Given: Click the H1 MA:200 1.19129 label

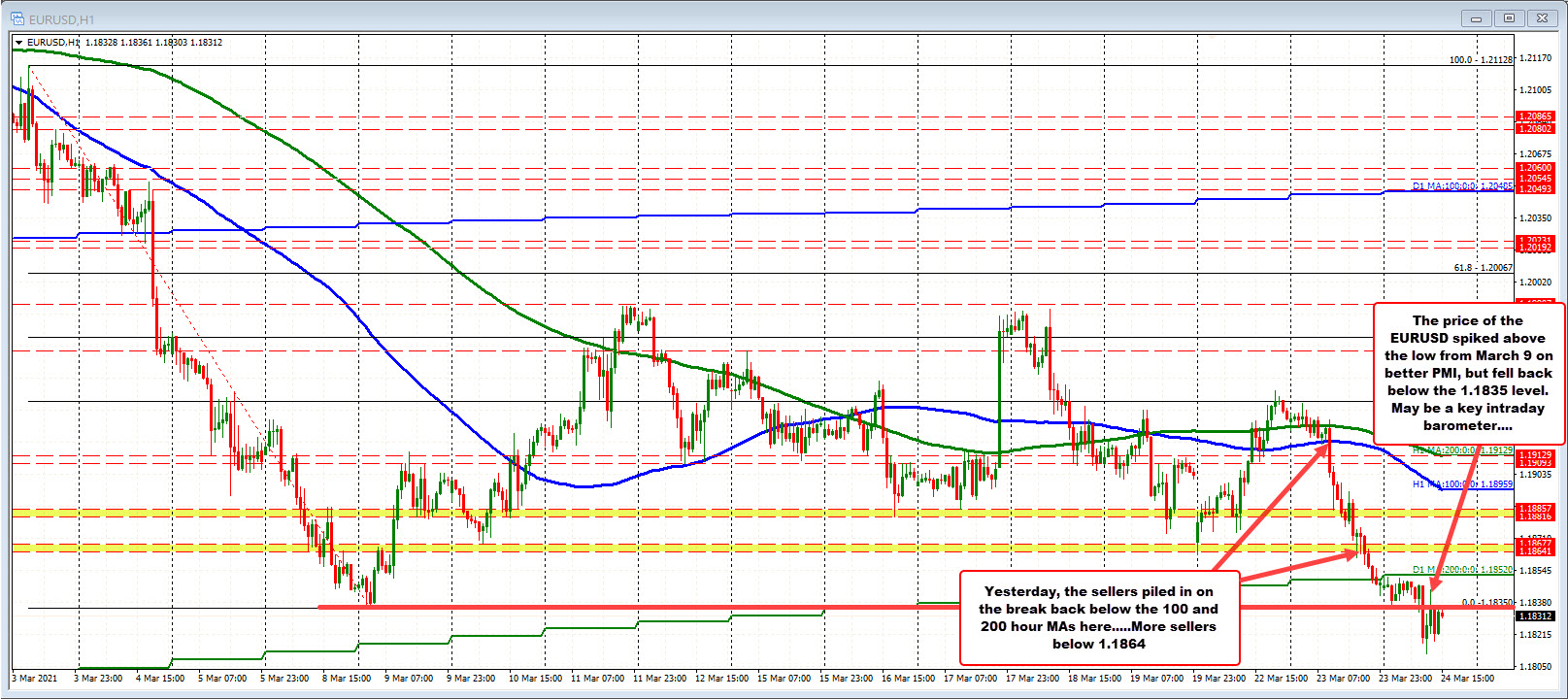Looking at the screenshot, I should [x=1462, y=450].
